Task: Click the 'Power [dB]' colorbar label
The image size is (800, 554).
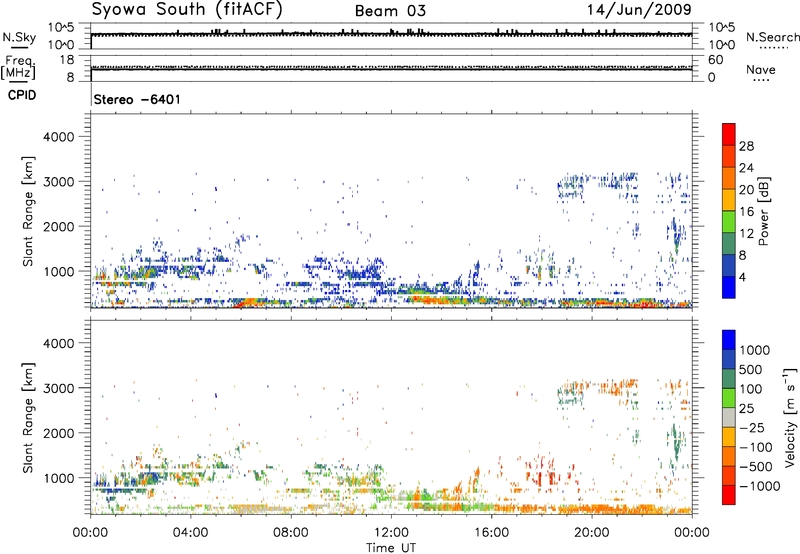Action: (763, 211)
